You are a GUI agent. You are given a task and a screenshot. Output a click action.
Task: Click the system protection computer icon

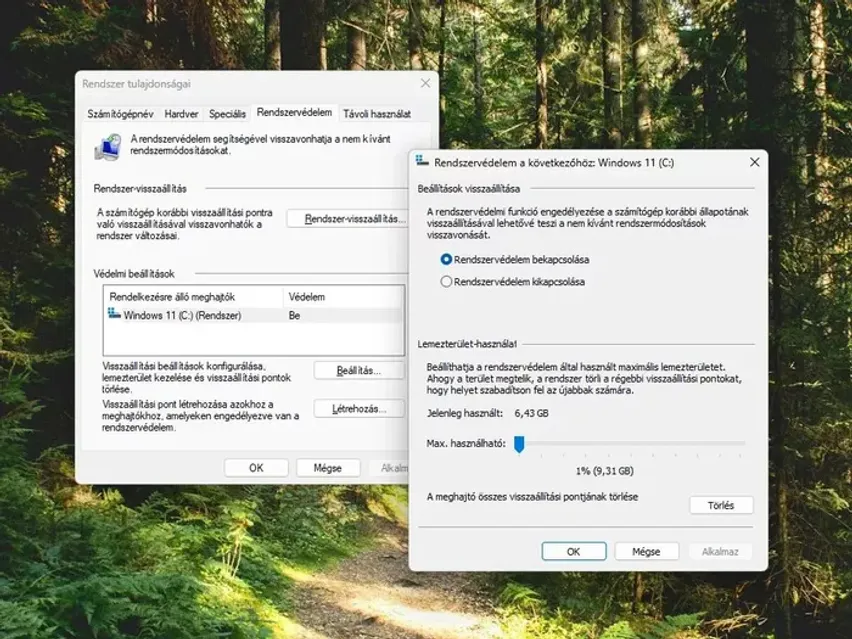[108, 147]
